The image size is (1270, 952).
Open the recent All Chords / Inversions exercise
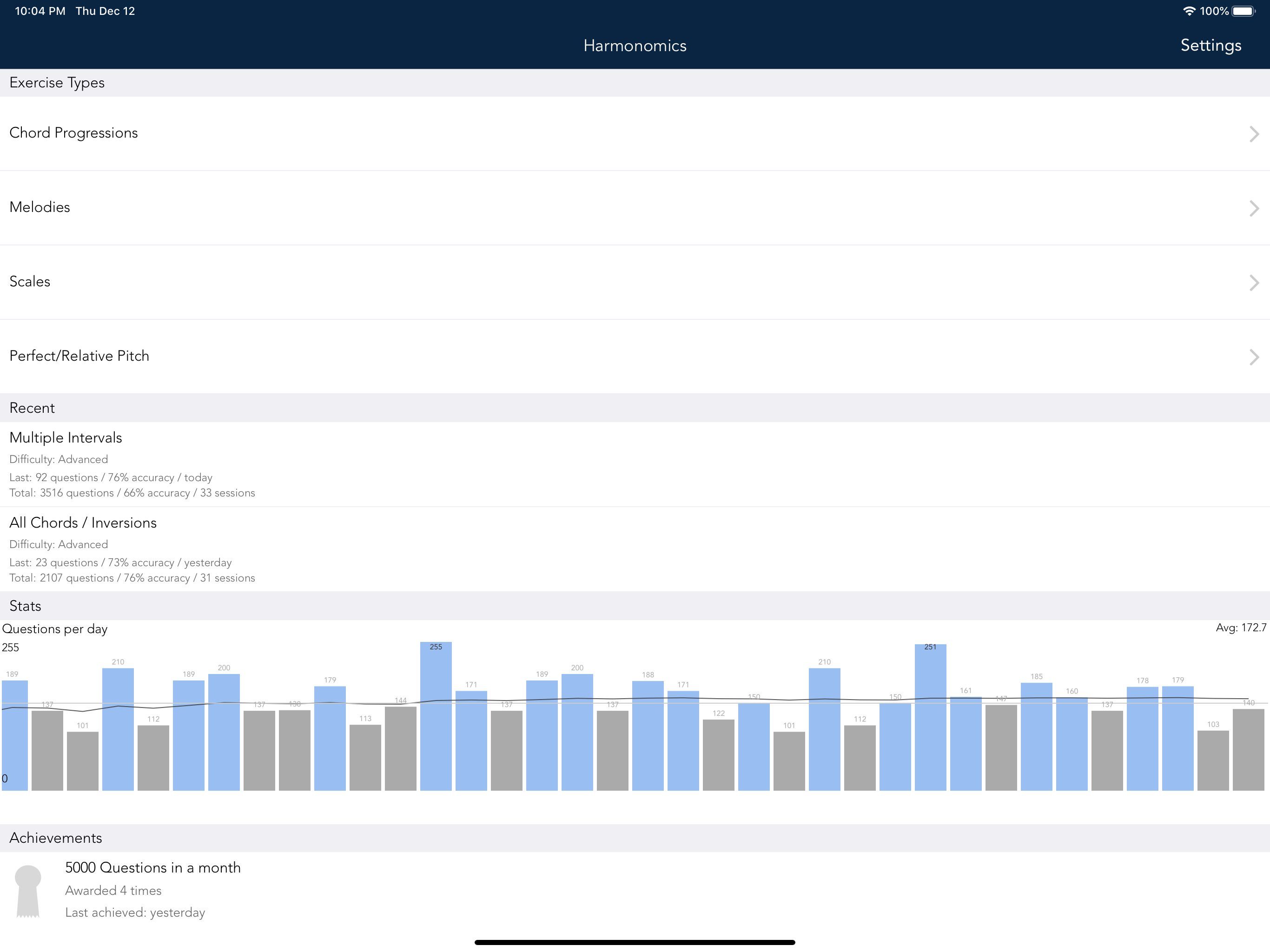coord(635,549)
